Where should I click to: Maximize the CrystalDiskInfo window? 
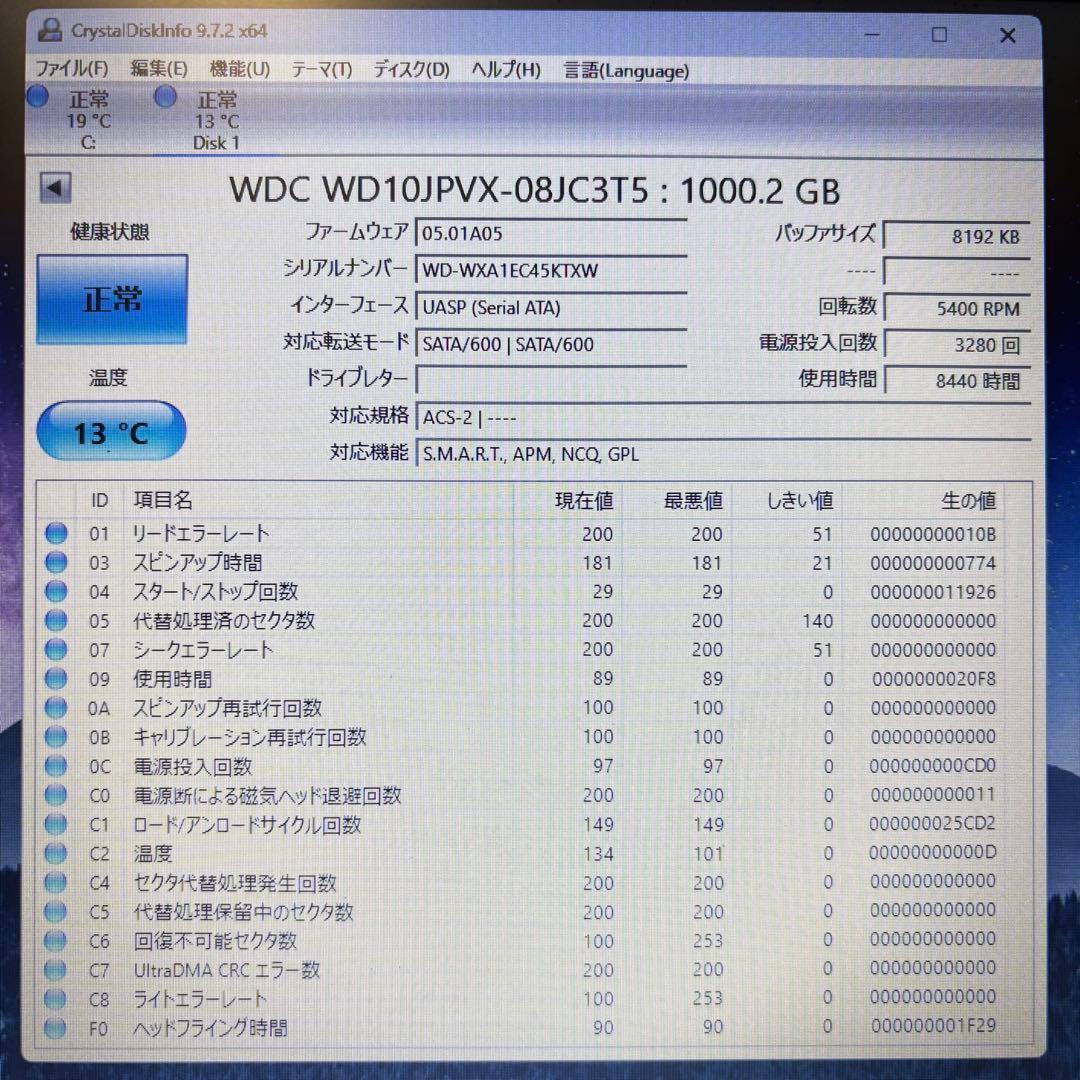(939, 34)
